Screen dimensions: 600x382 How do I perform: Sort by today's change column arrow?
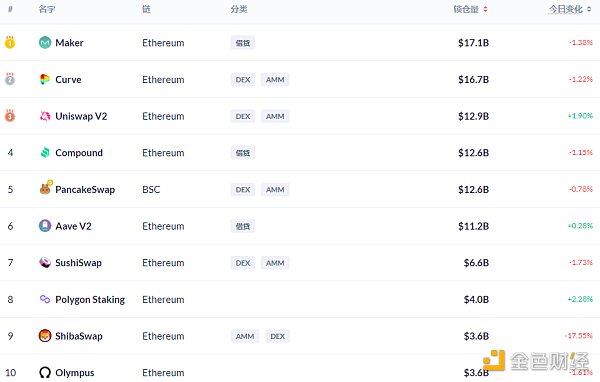tap(589, 9)
